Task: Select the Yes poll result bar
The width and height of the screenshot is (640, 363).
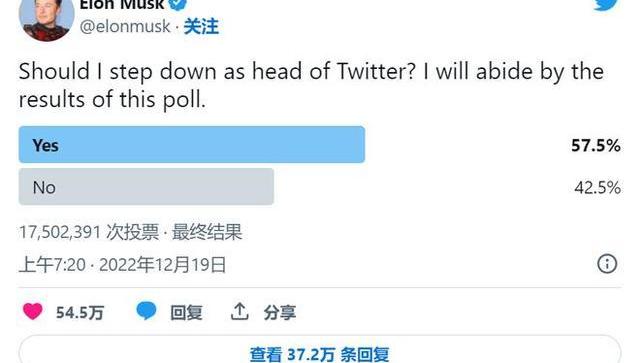Action: 192,145
